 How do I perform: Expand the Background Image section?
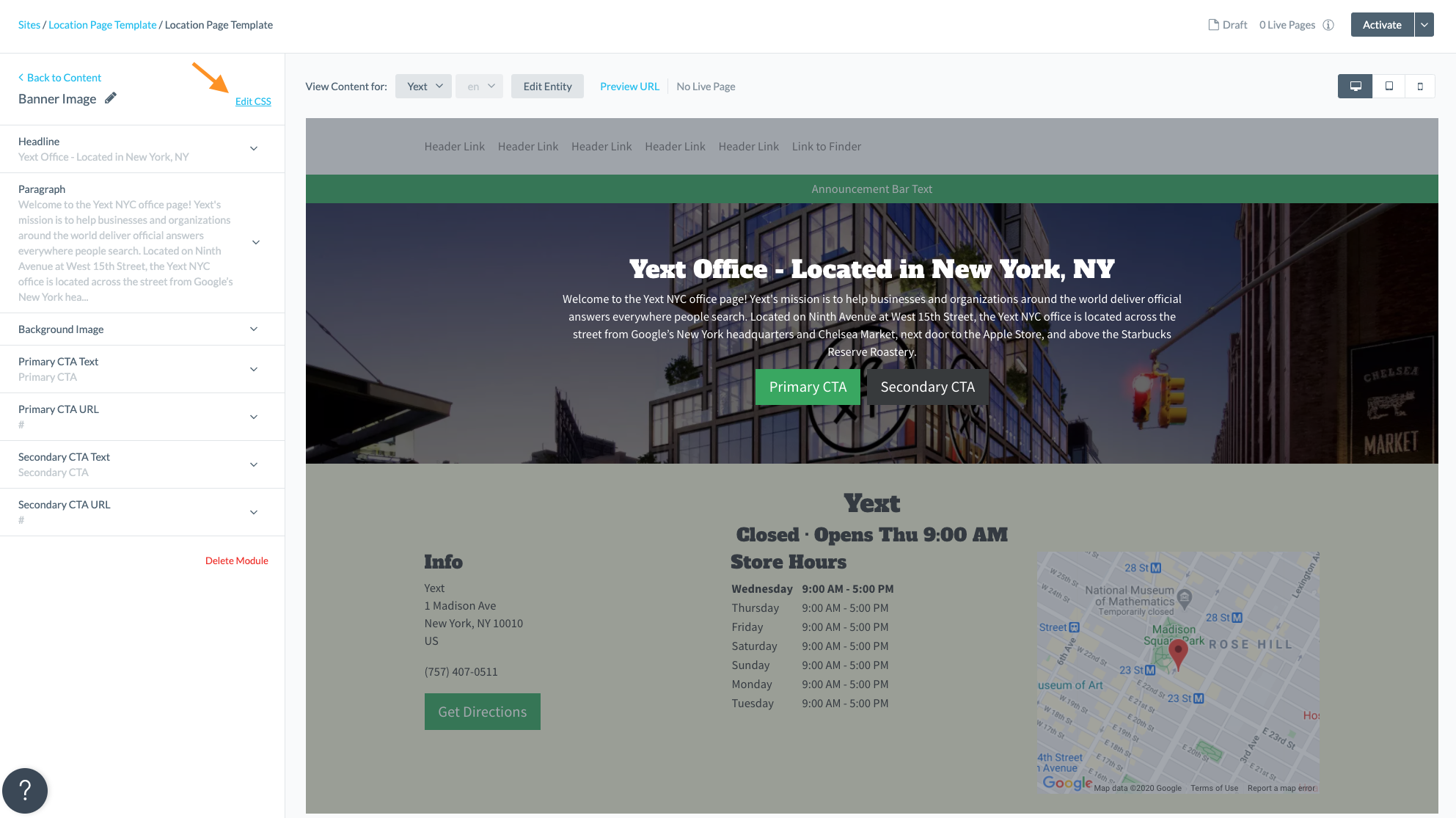(x=255, y=329)
